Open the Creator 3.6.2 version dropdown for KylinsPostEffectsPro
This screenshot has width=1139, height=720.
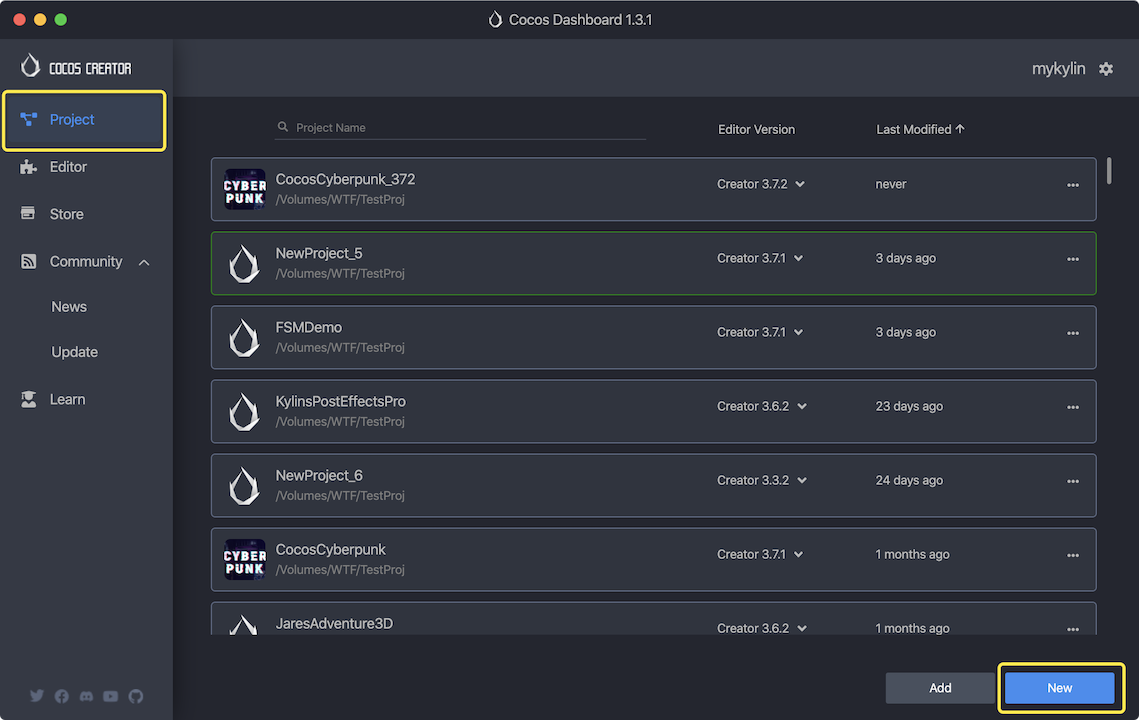coord(802,406)
